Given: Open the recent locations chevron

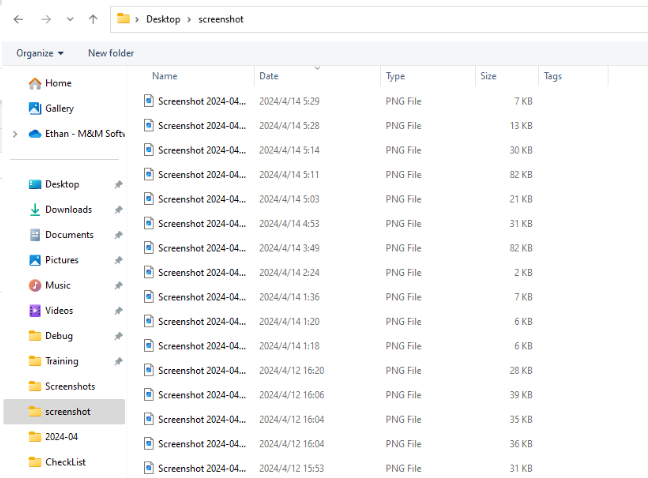Looking at the screenshot, I should 70,19.
